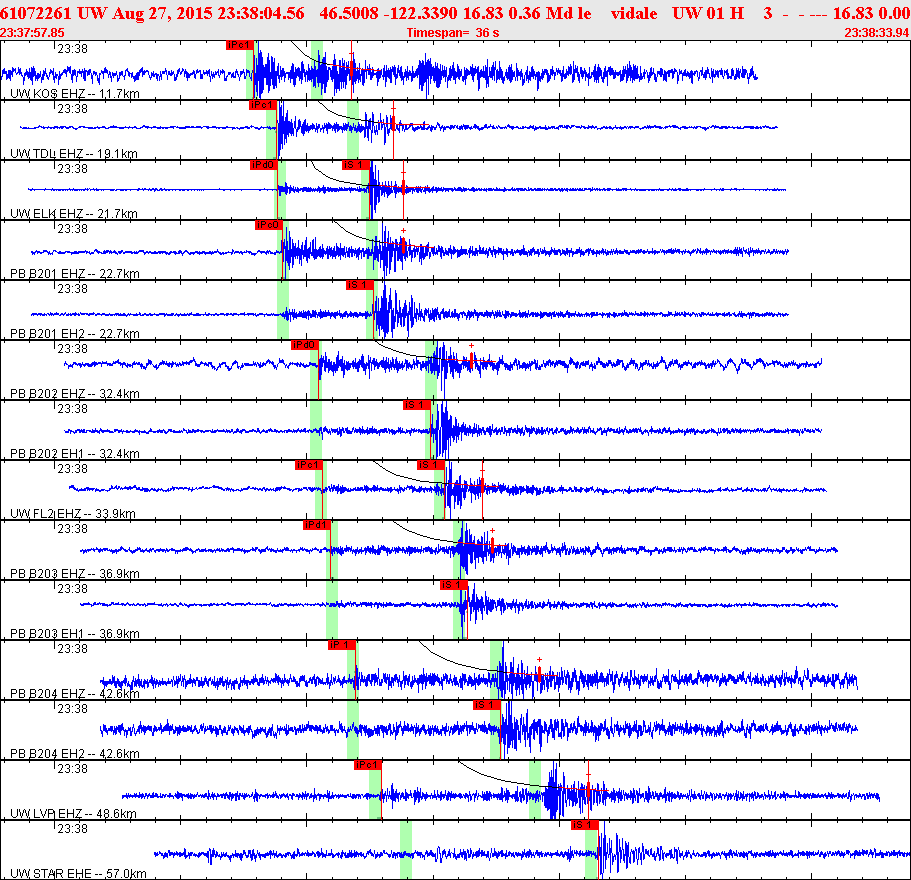Select the iS 1 pick on B201 EH2
This screenshot has width=911, height=880.
[360, 285]
